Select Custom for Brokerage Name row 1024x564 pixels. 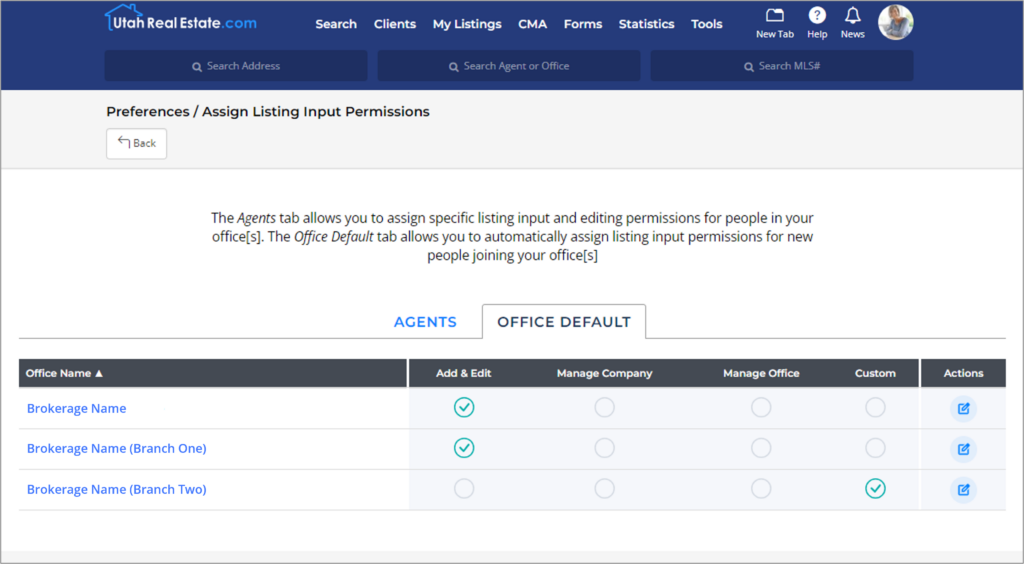click(x=875, y=407)
